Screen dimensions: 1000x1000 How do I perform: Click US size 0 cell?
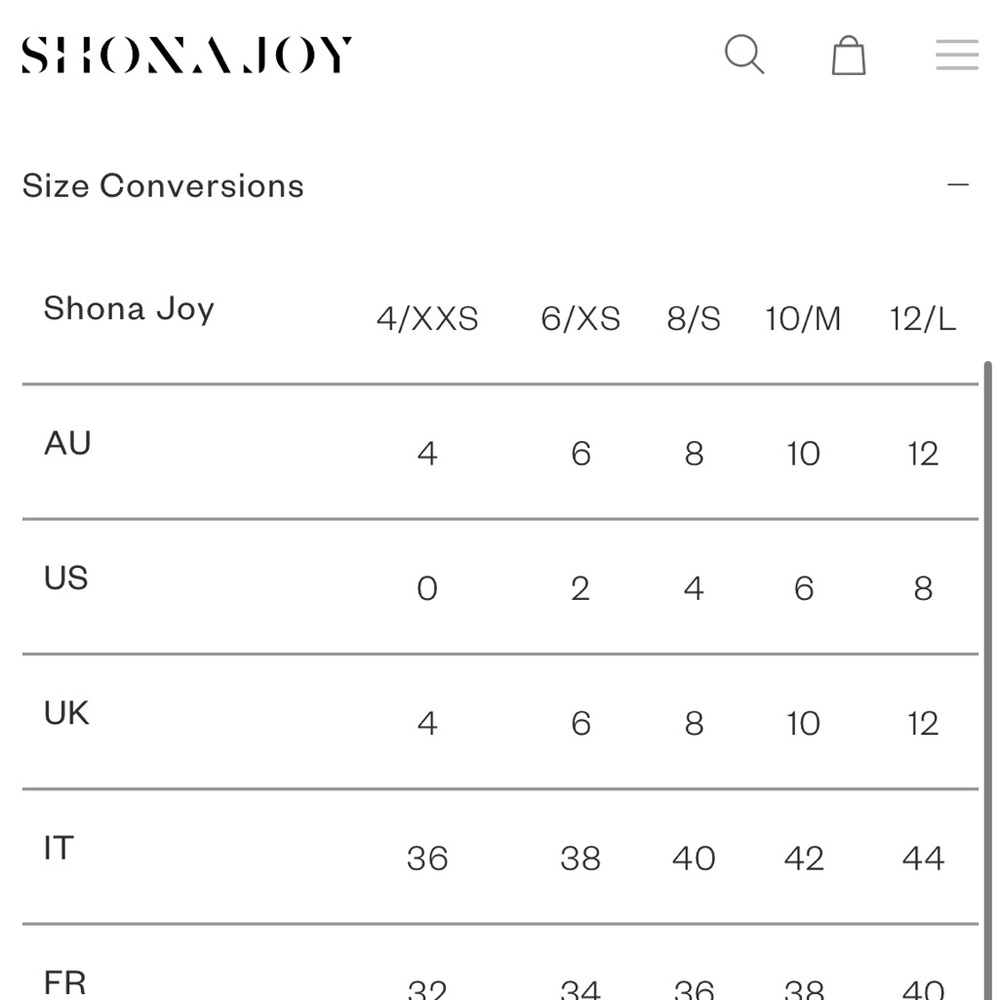pos(427,588)
